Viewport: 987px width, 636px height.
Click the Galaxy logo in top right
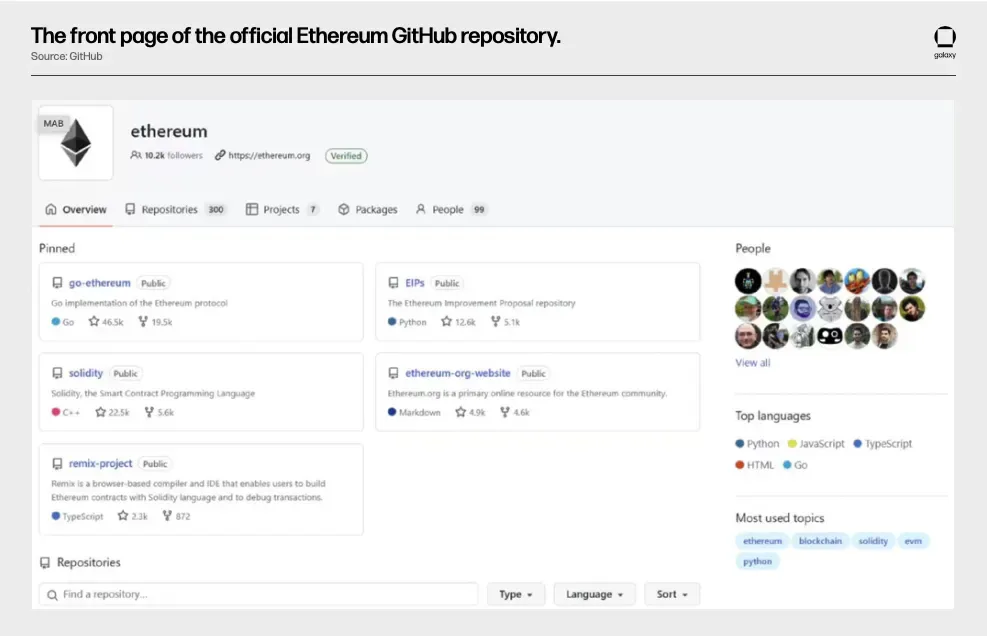(x=944, y=40)
